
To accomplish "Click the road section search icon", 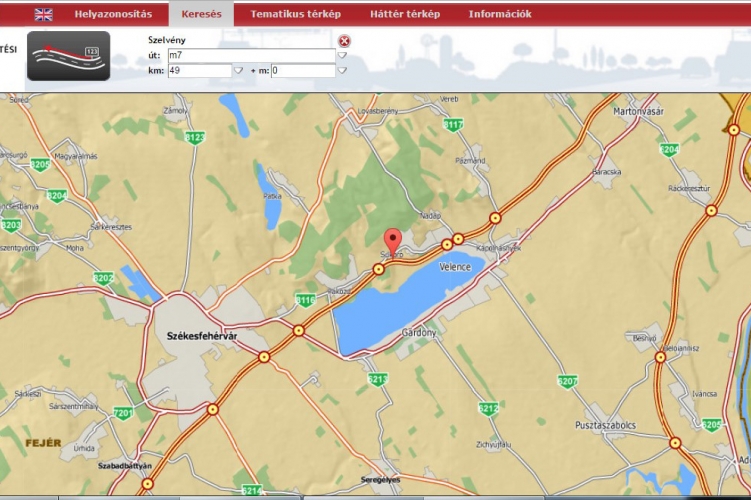I will [x=68, y=56].
